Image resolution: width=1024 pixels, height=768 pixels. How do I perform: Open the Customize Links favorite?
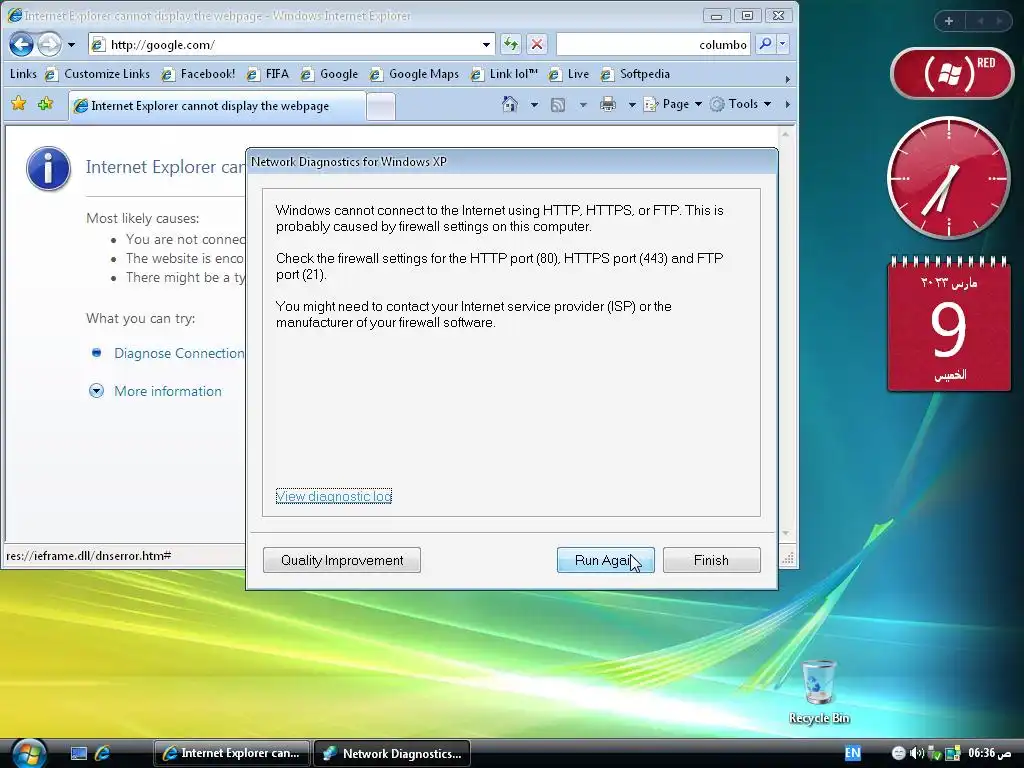(x=97, y=74)
